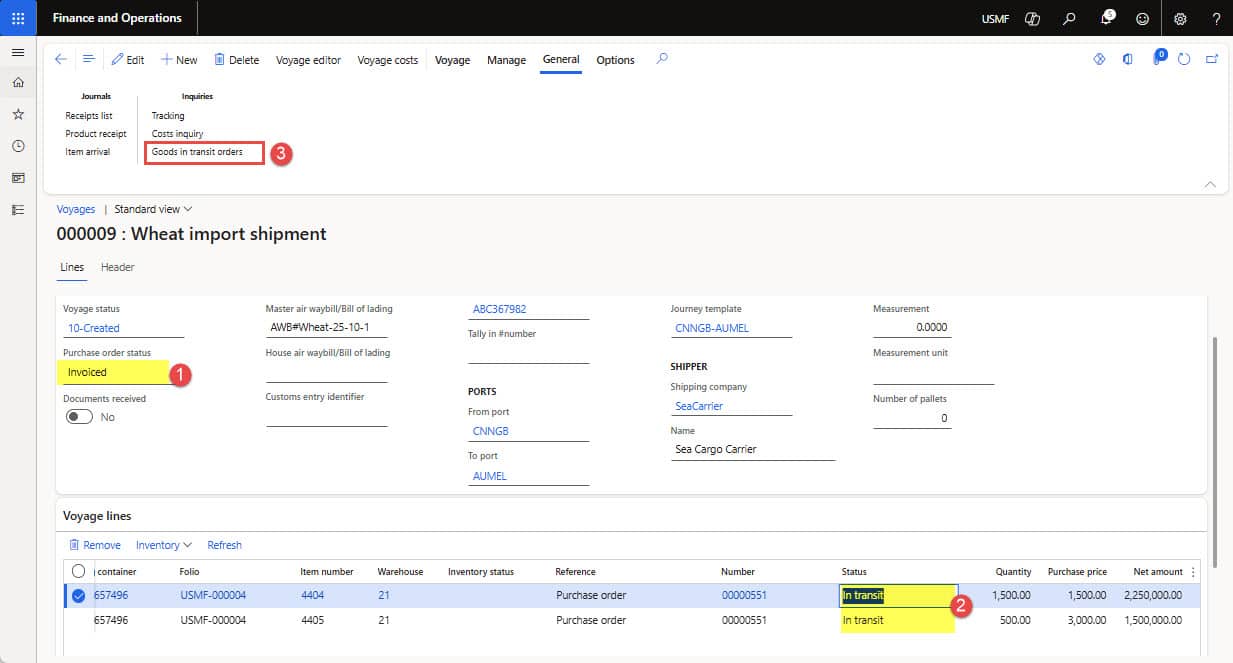Open the search magnifier in the top bar
The width and height of the screenshot is (1233, 663).
1068,18
